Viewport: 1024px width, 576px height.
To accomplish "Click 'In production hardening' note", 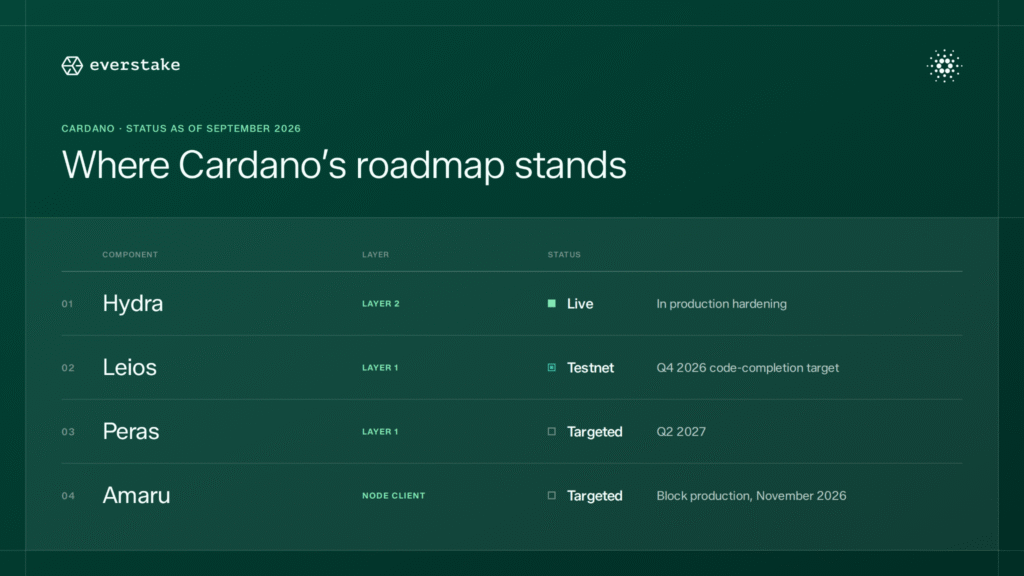I will (722, 304).
